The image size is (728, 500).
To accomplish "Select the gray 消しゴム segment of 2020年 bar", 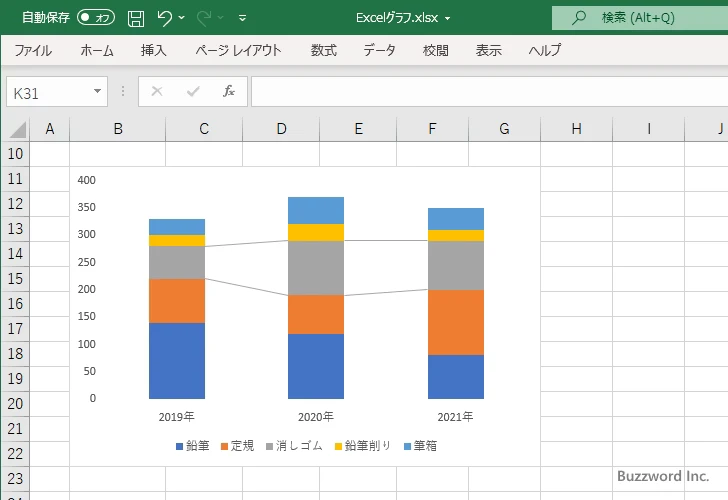I will click(316, 268).
